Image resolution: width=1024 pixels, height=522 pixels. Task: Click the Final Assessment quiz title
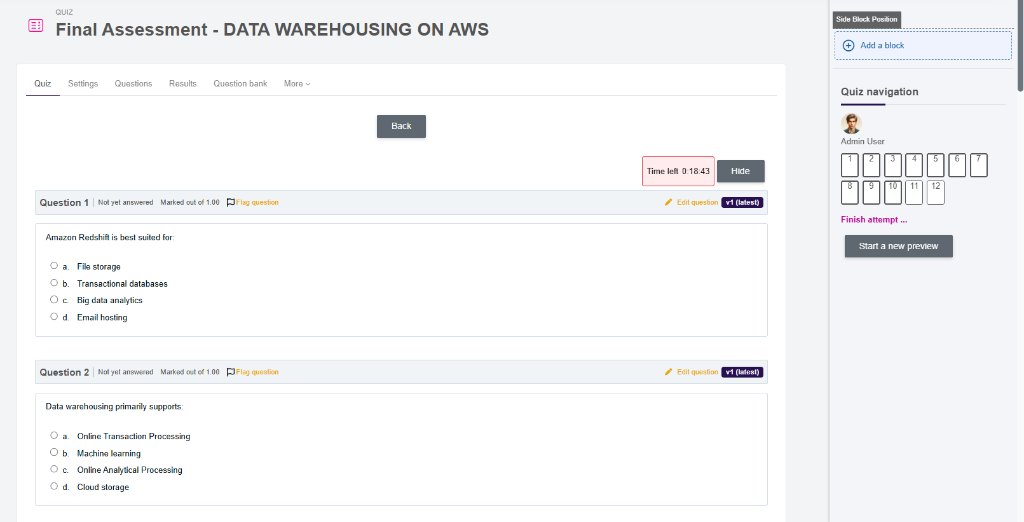272,29
